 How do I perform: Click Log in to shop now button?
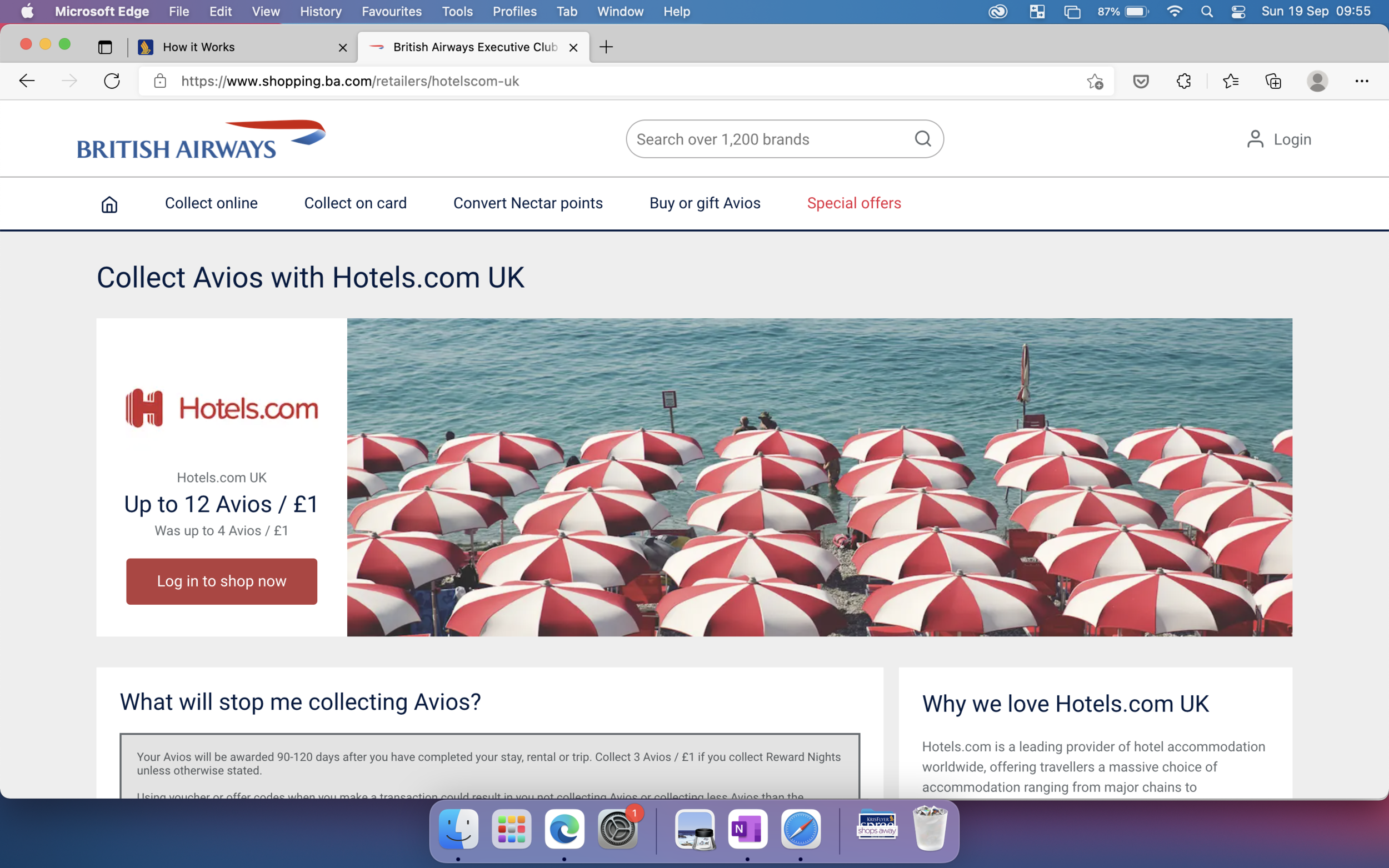coord(221,581)
